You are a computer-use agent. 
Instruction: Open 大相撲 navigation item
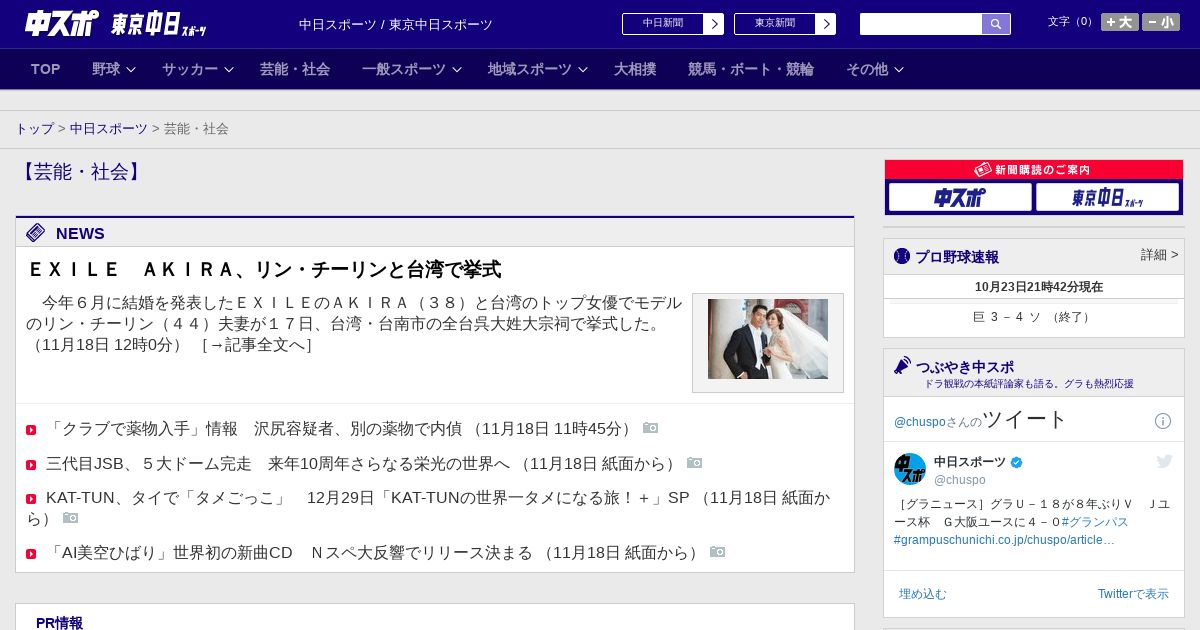[635, 69]
